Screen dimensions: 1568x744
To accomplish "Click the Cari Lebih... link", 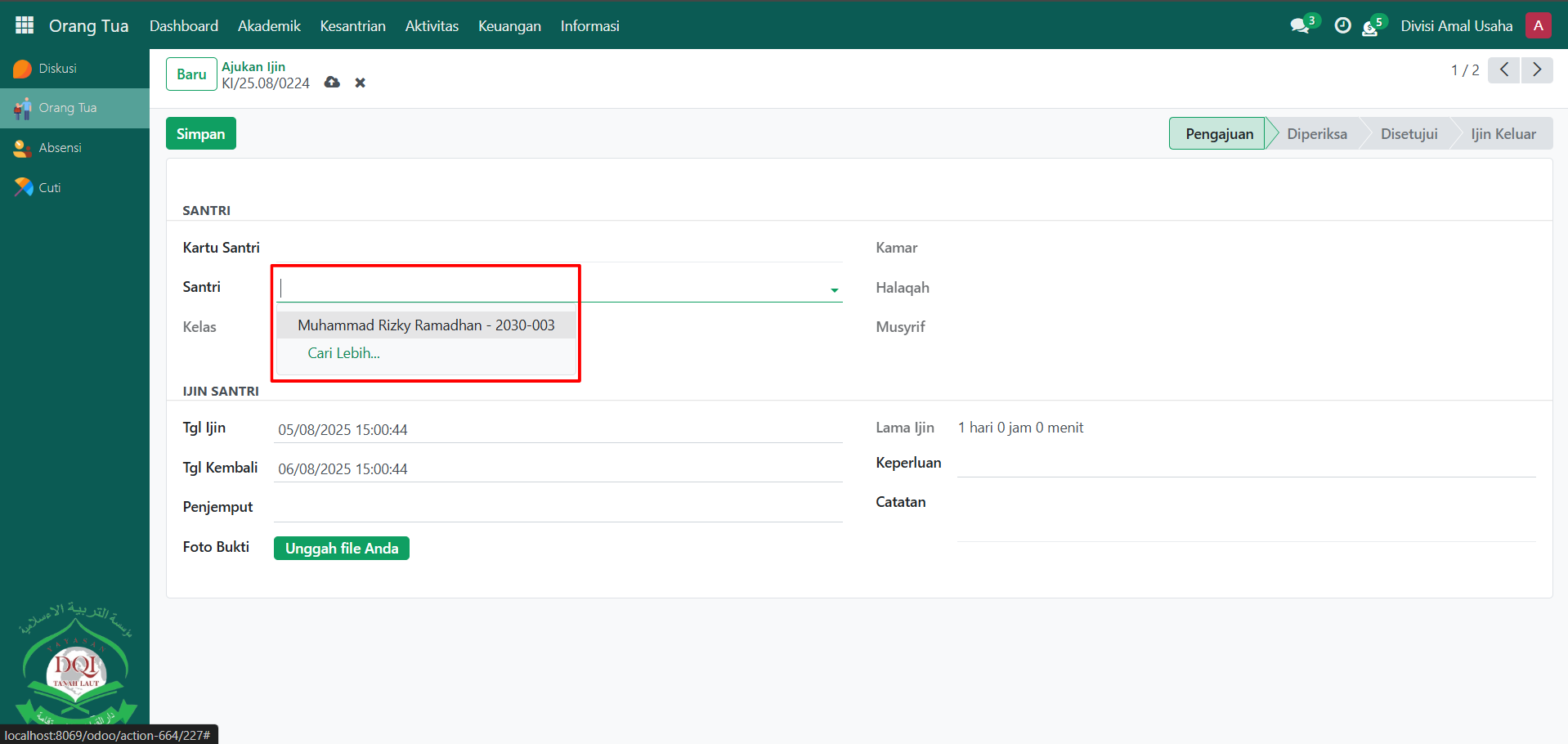I will pyautogui.click(x=343, y=353).
